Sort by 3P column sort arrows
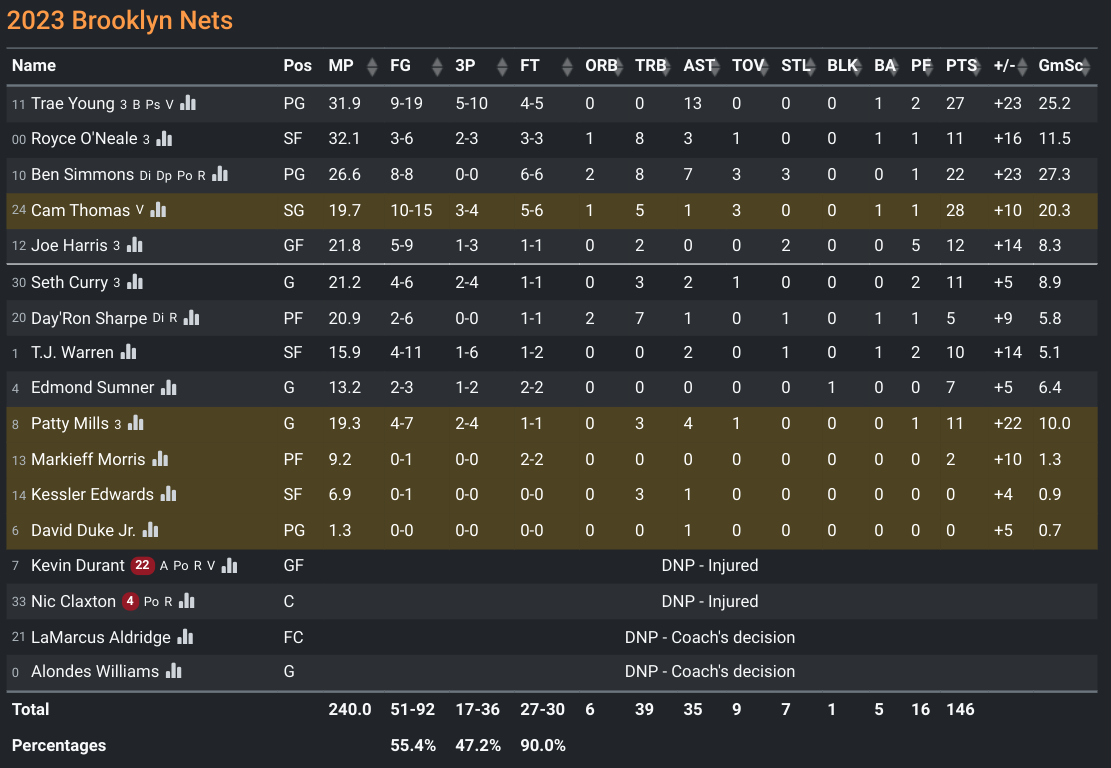Viewport: 1111px width, 768px height. (x=502, y=66)
